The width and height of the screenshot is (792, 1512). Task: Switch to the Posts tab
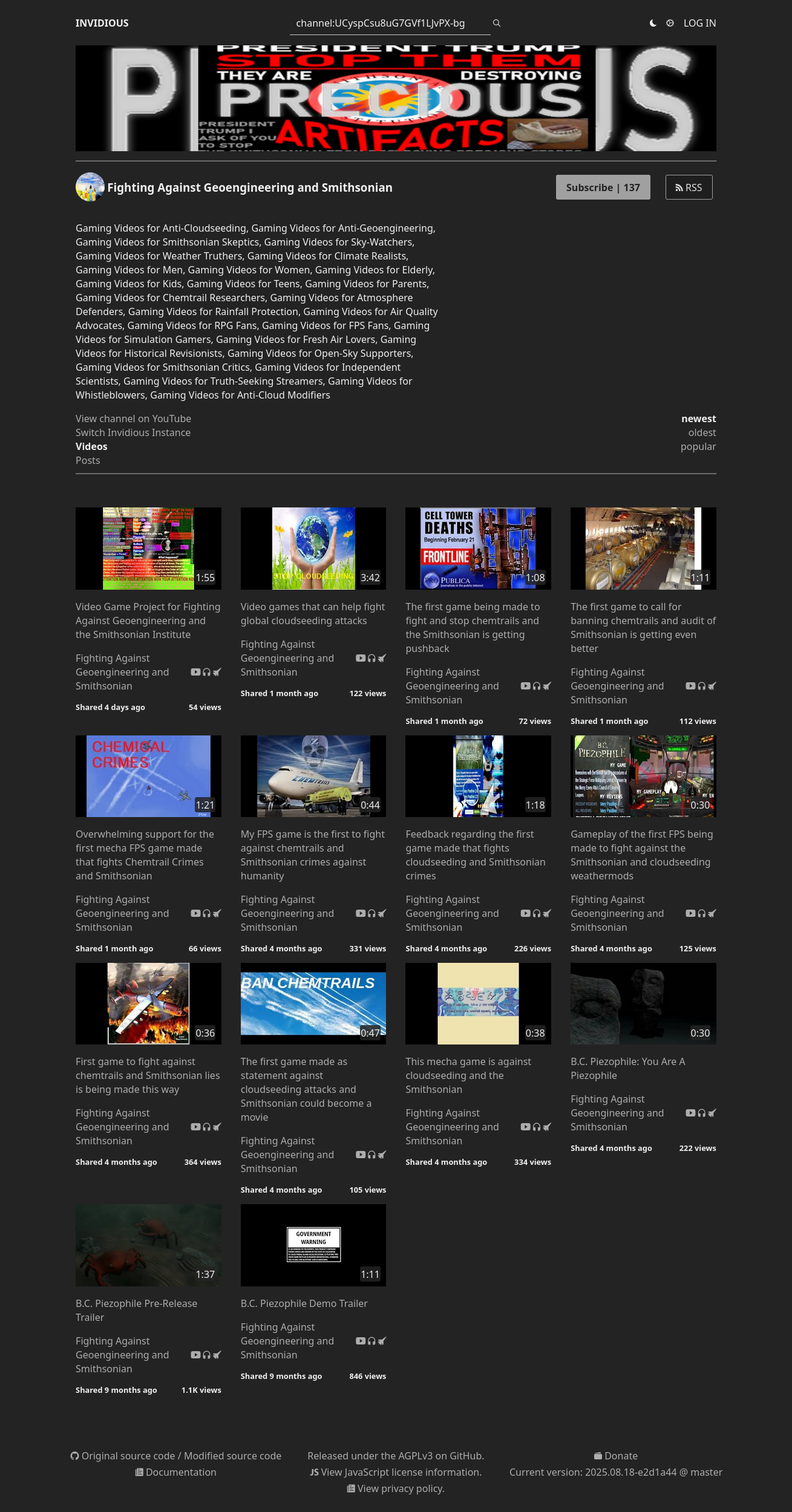pos(88,460)
